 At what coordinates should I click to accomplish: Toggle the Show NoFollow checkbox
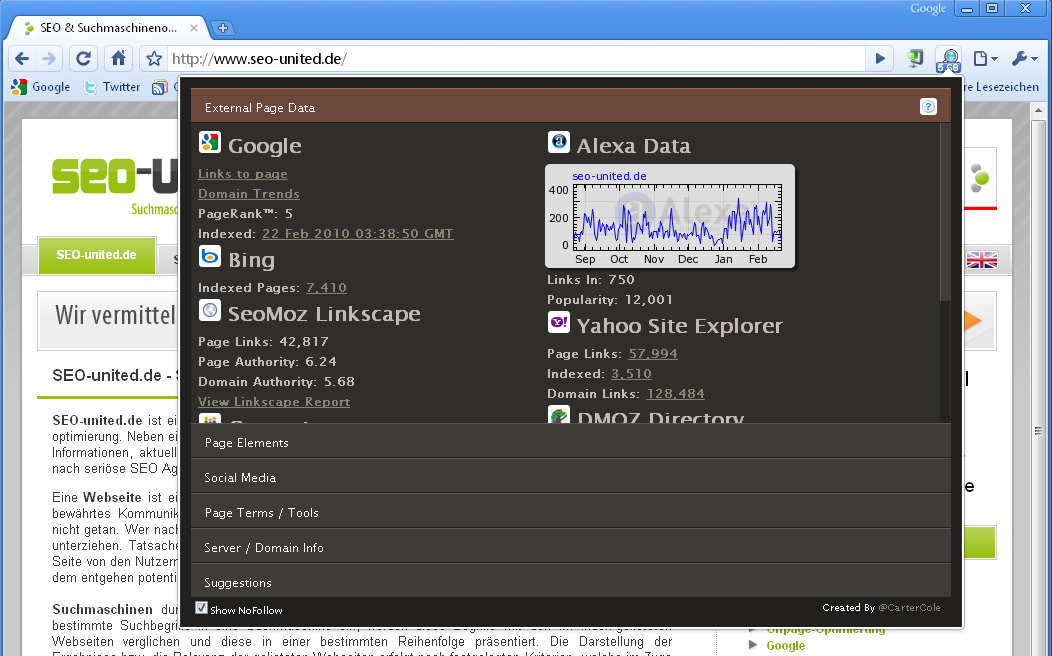(x=201, y=608)
